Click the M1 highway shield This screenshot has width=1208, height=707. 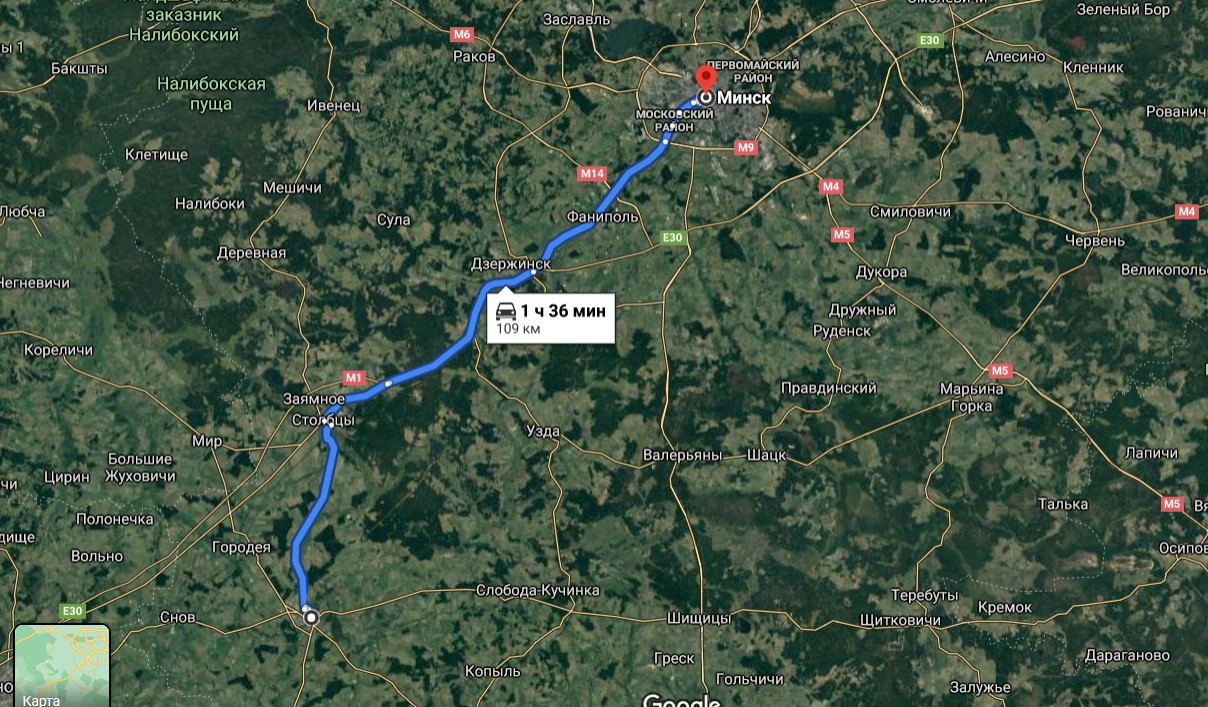[x=353, y=378]
